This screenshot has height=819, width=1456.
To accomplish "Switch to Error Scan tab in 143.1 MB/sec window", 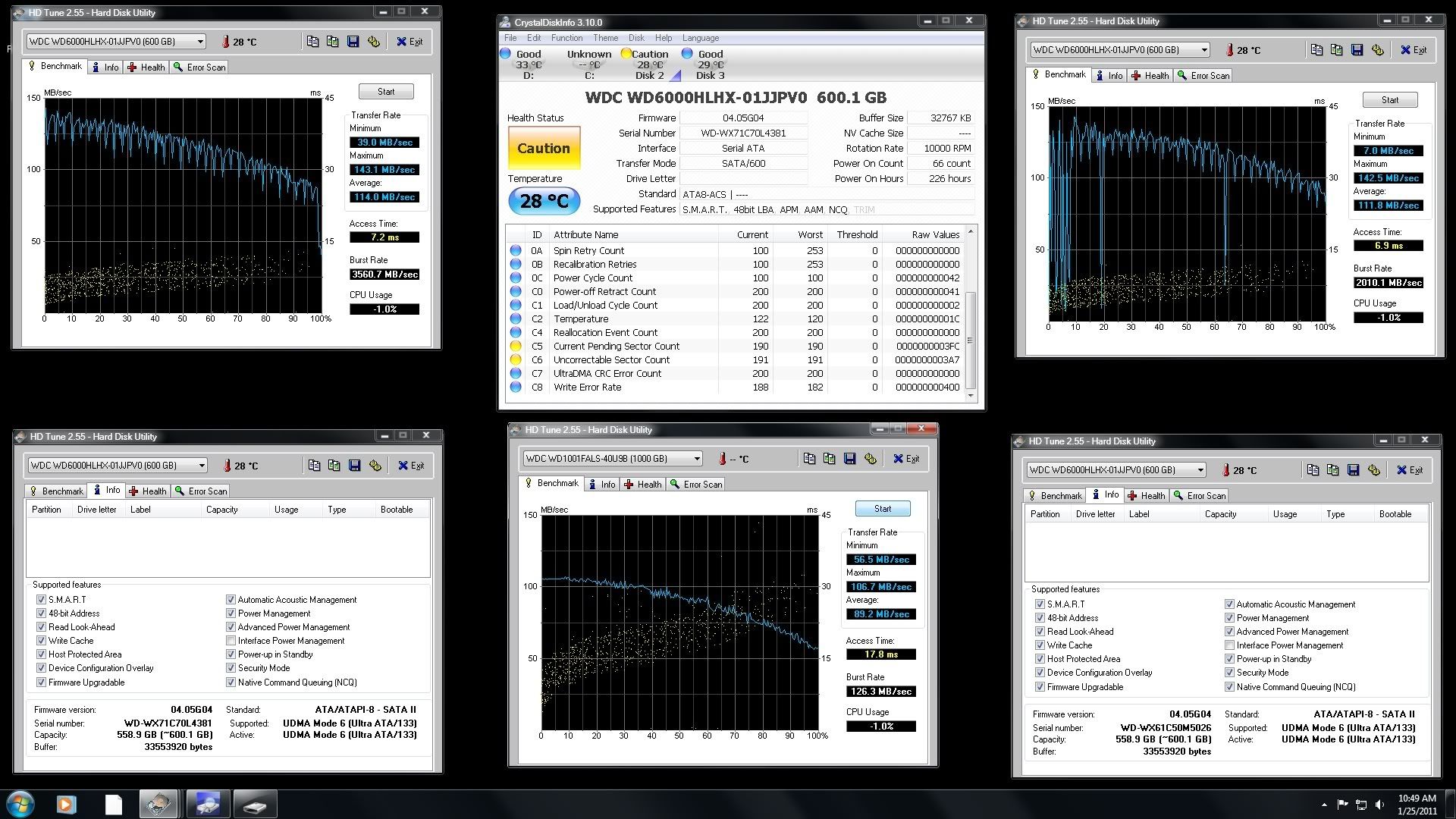I will pos(199,67).
